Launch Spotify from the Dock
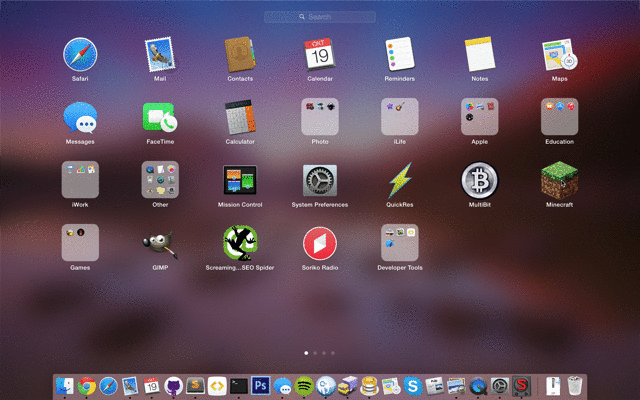The width and height of the screenshot is (640, 400). click(304, 386)
